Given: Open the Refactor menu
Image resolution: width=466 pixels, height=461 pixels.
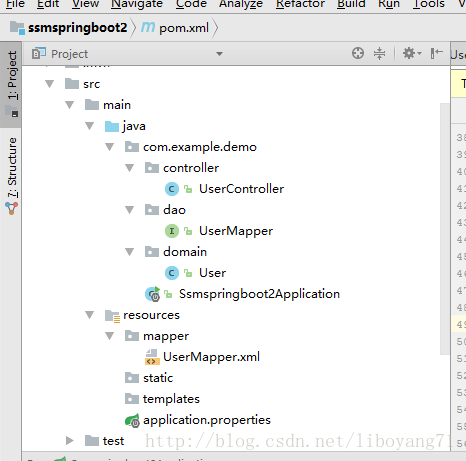Looking at the screenshot, I should (x=300, y=4).
